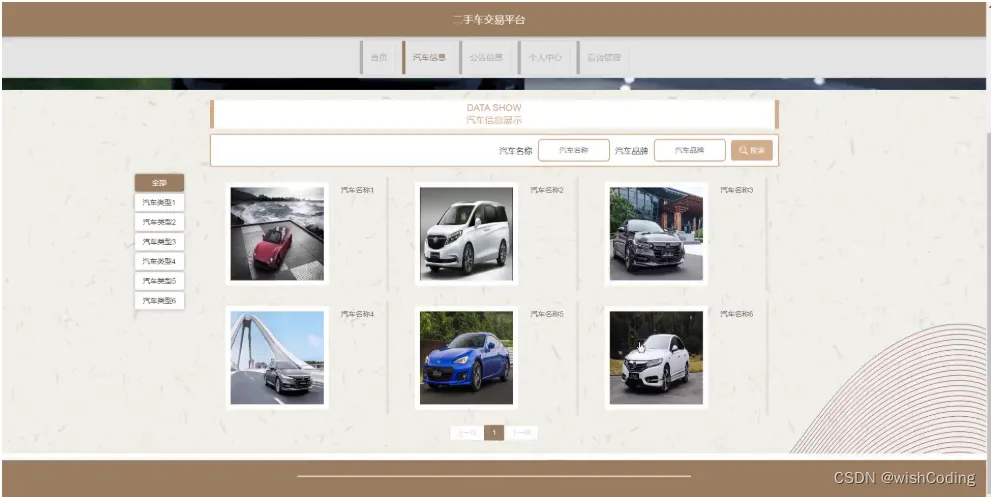This screenshot has width=991, height=497.
Task: Click the 二手车交易平台 site title
Action: pyautogui.click(x=489, y=20)
